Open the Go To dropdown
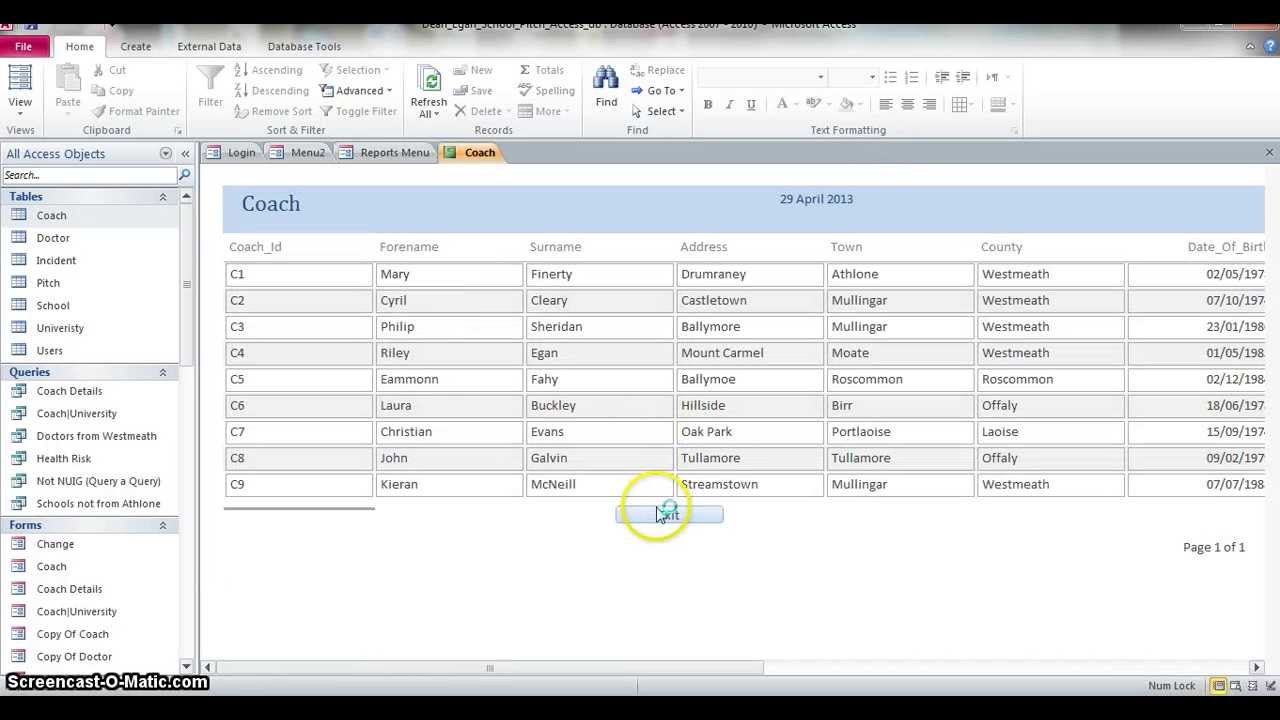Screen dimensions: 1280x720 coord(659,90)
